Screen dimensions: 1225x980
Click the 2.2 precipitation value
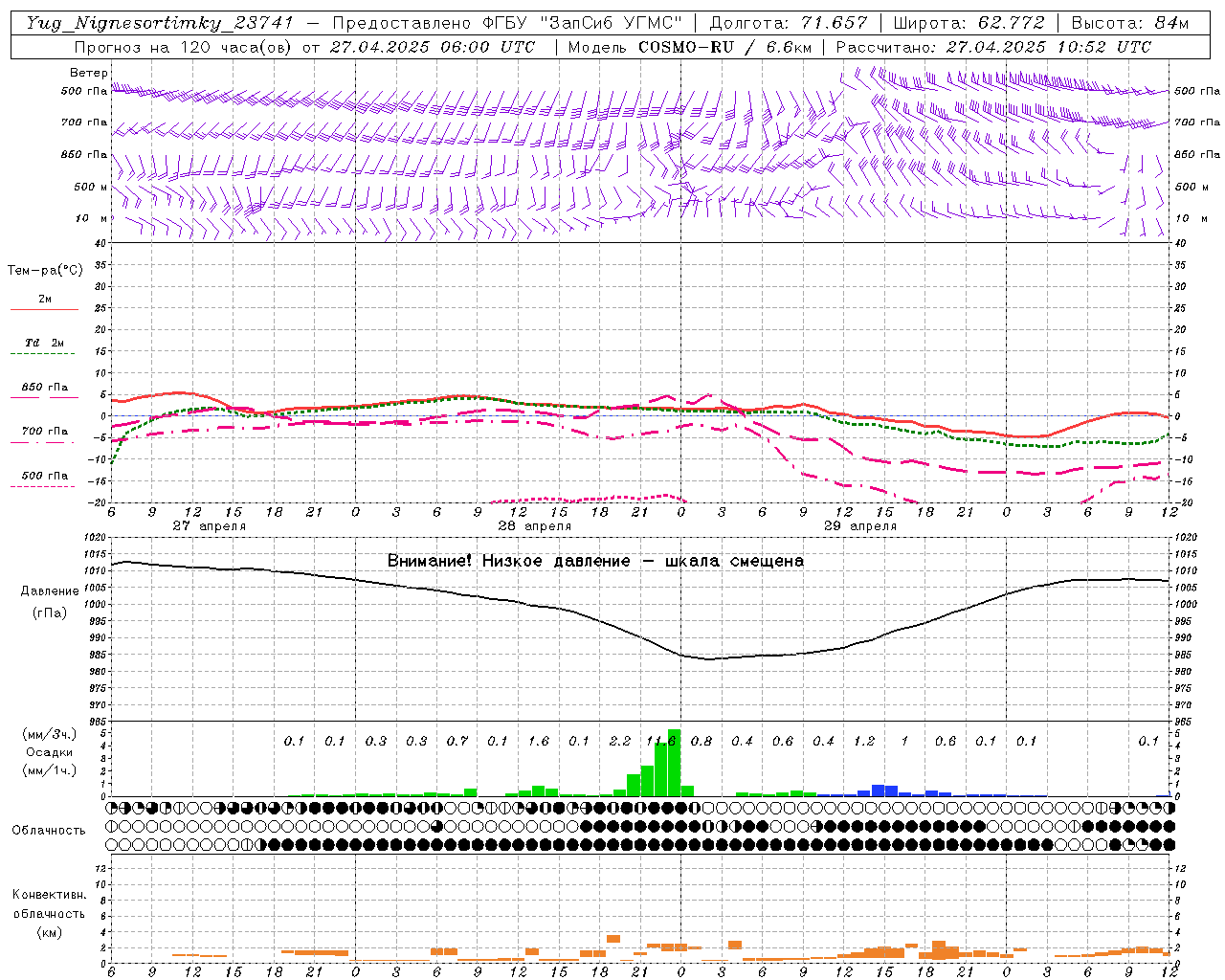pos(620,741)
